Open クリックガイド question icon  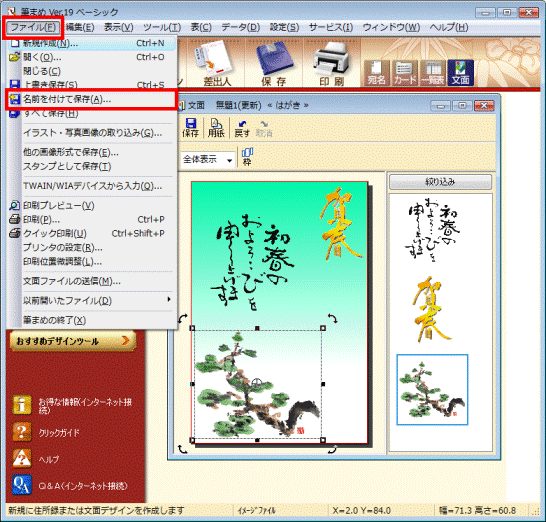[22, 432]
